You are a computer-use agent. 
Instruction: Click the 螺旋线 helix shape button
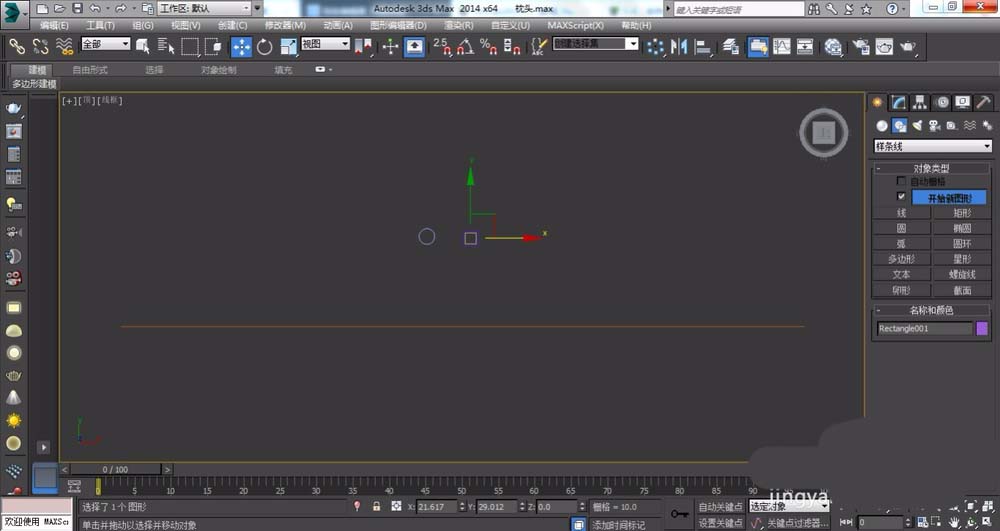point(962,274)
